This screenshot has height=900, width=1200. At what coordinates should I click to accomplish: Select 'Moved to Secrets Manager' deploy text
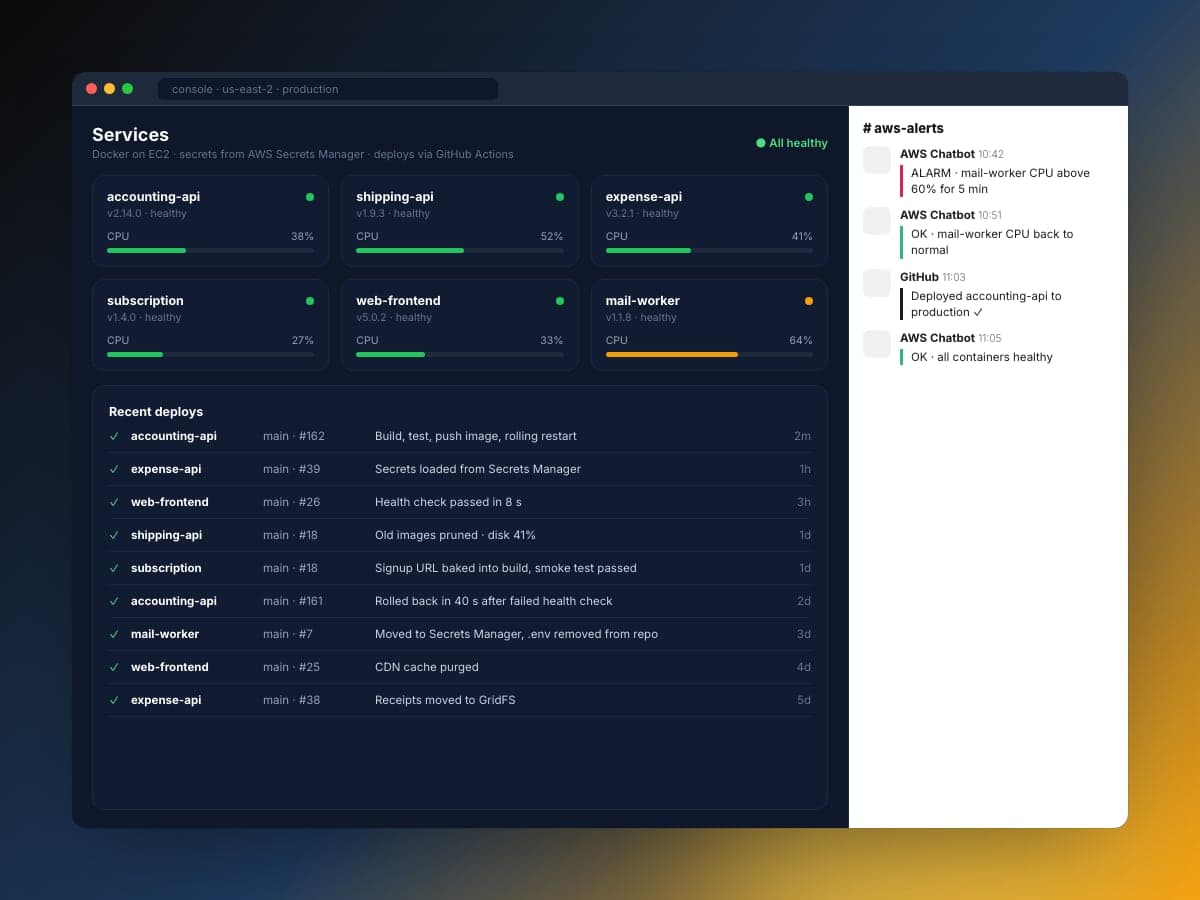[516, 634]
